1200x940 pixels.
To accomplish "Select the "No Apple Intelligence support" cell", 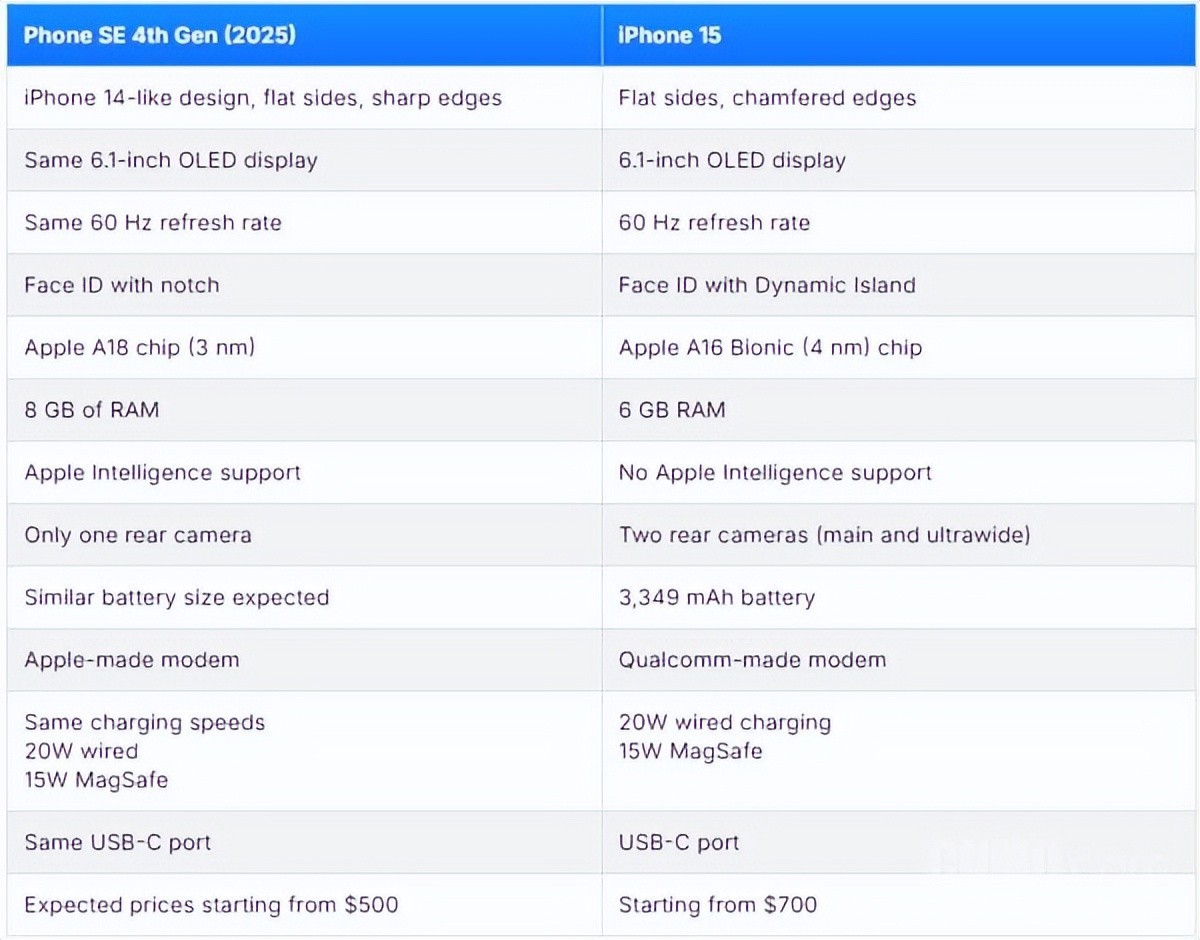I will pos(775,472).
